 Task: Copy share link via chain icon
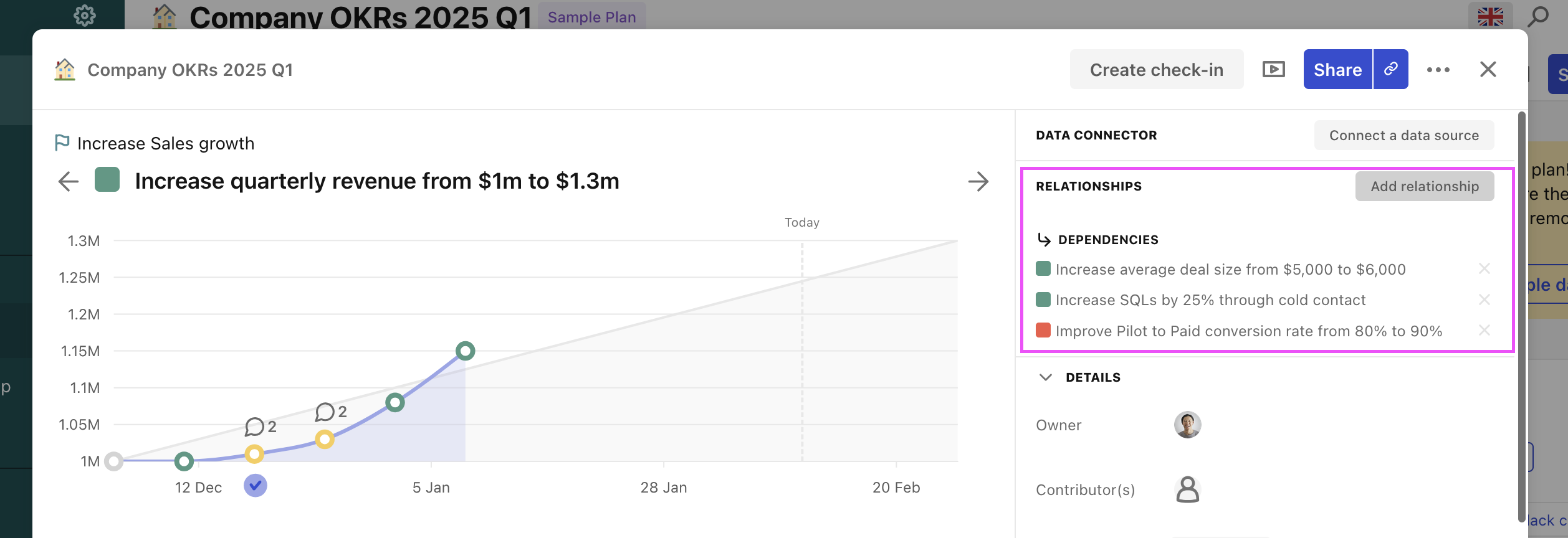point(1390,69)
